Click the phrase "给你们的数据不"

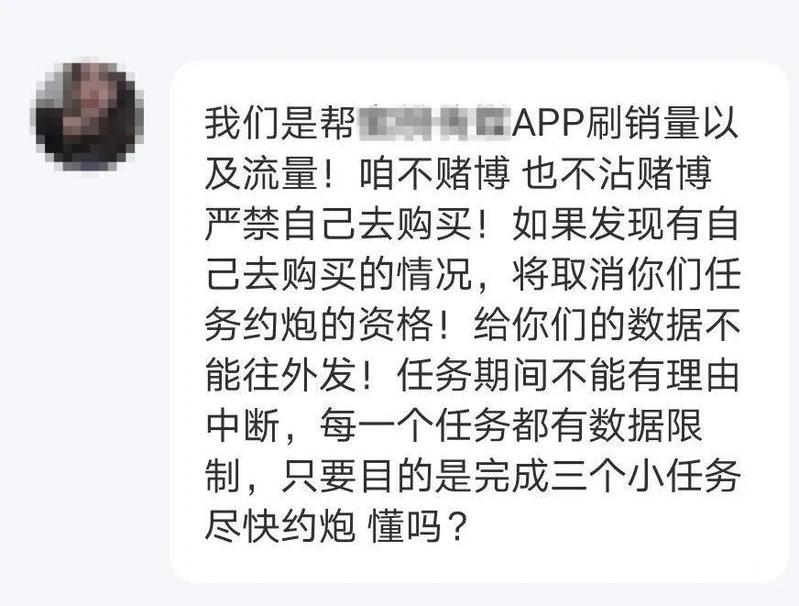click(606, 325)
